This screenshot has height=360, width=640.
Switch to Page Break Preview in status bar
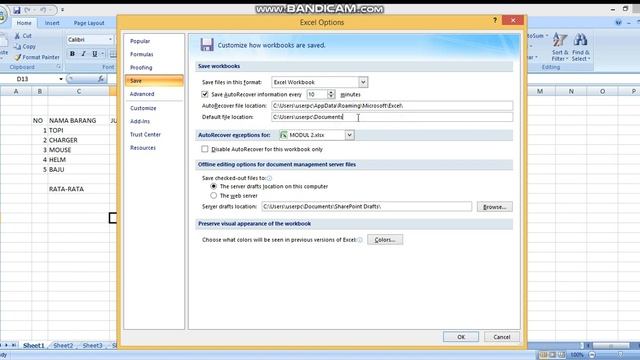[x=562, y=355]
